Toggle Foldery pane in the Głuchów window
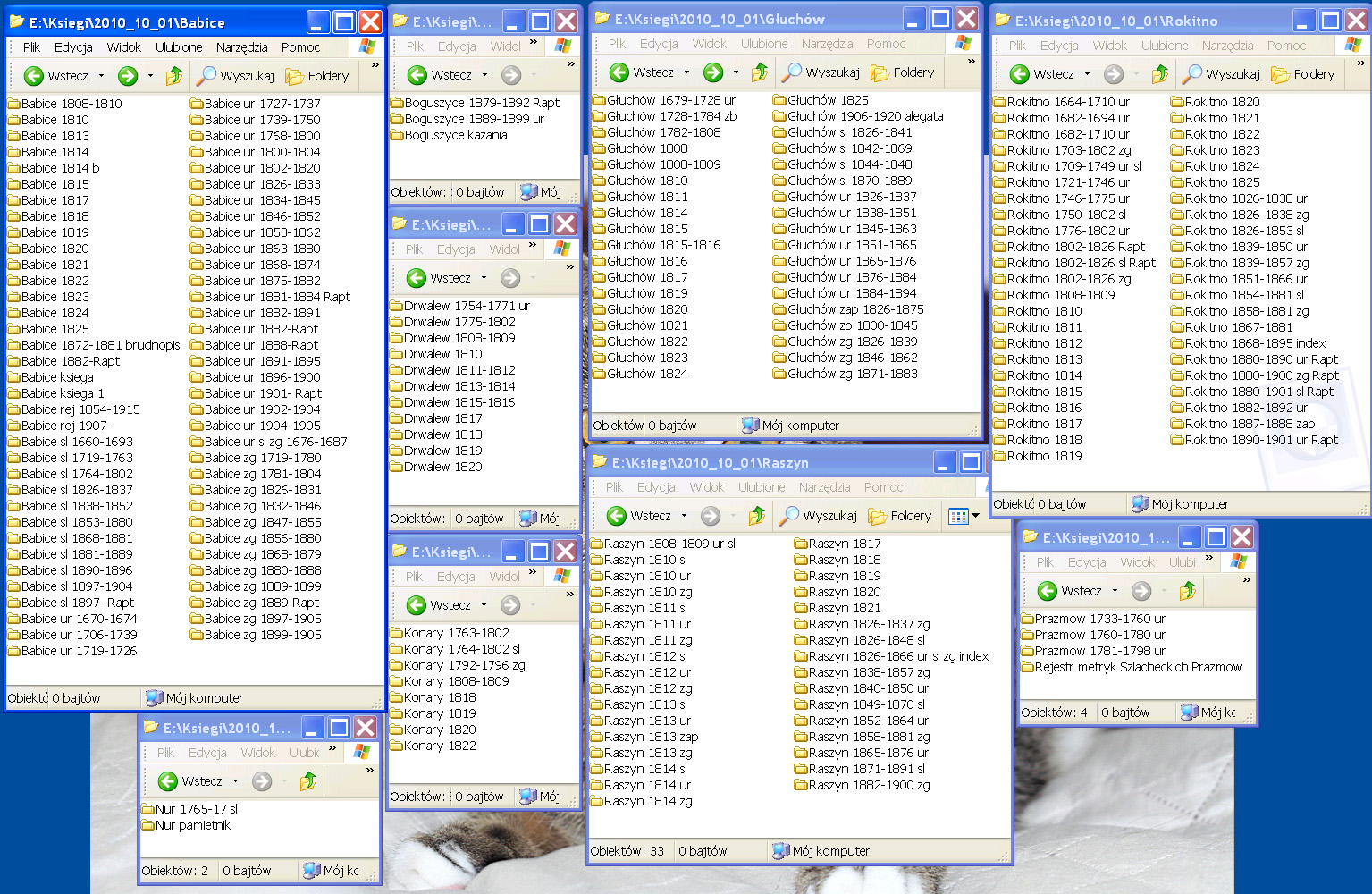The width and height of the screenshot is (1372, 894). coord(903,72)
